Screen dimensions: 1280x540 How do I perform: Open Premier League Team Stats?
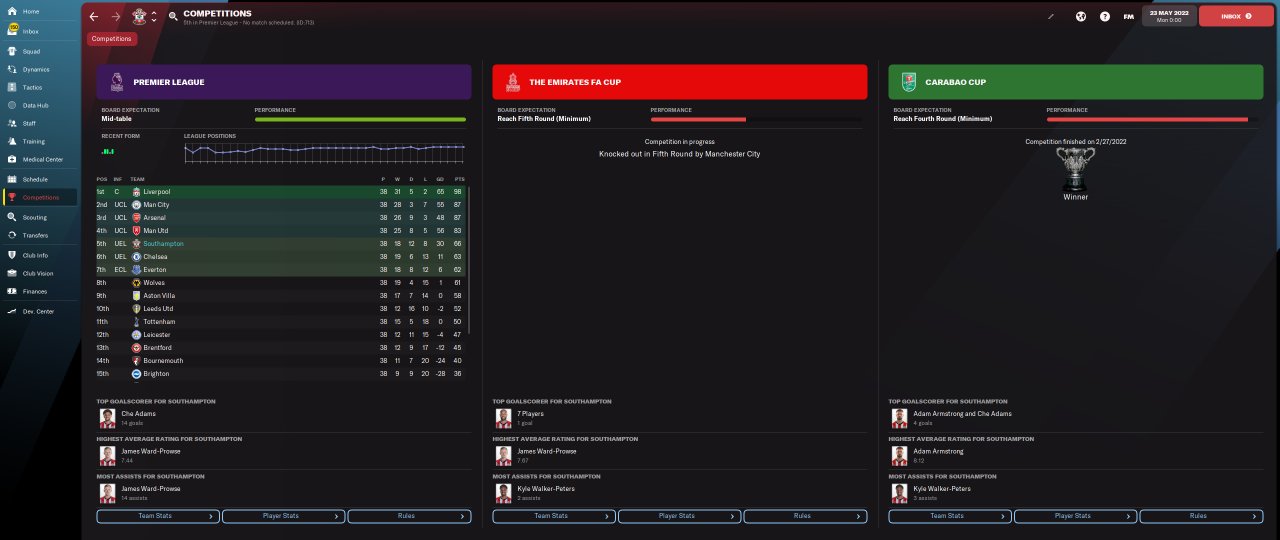click(158, 516)
